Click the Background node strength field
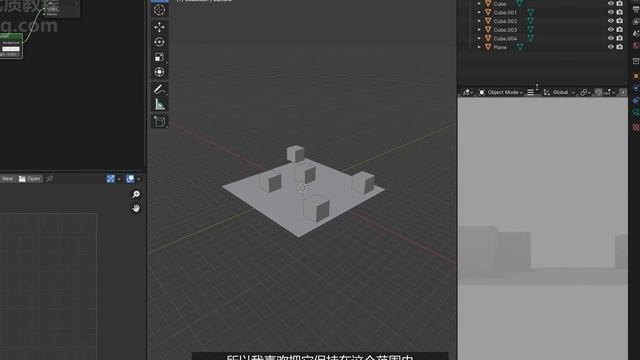This screenshot has height=360, width=640. coord(9,54)
